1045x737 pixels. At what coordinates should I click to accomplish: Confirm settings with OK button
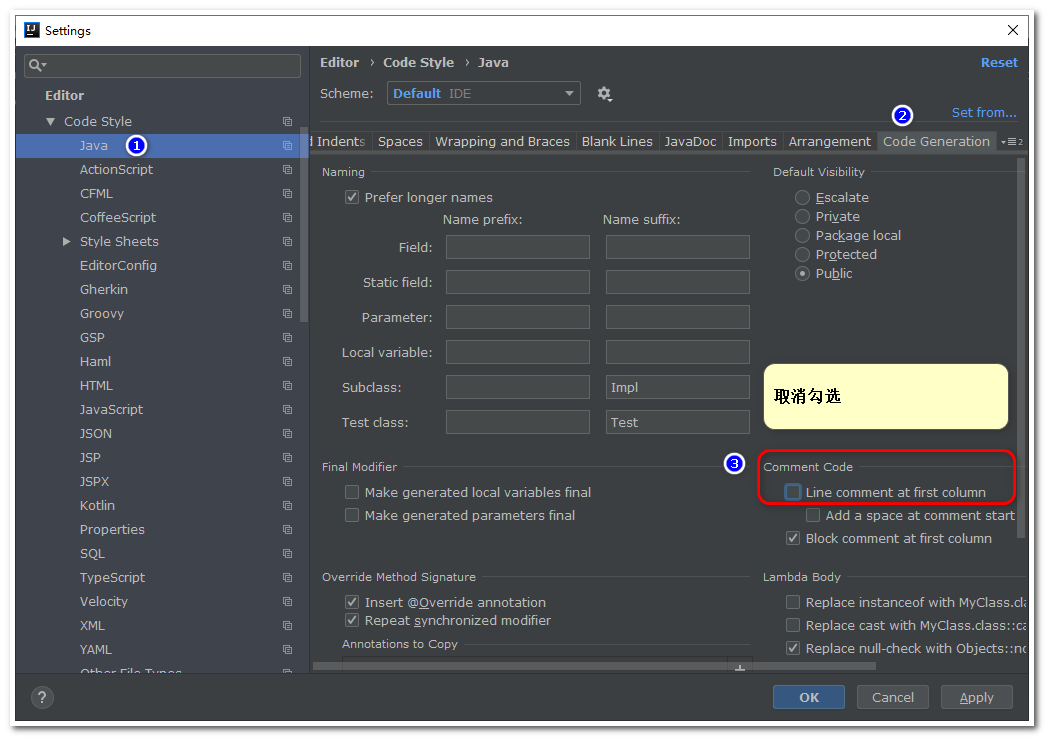pos(809,697)
